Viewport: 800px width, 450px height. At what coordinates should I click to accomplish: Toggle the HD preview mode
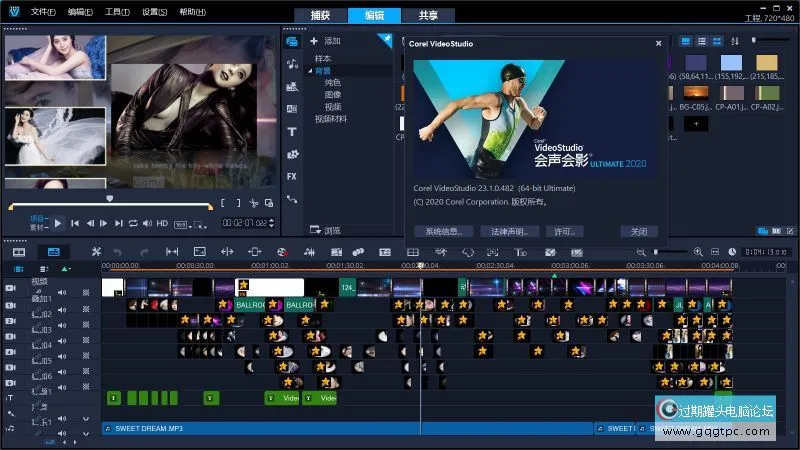click(x=161, y=223)
